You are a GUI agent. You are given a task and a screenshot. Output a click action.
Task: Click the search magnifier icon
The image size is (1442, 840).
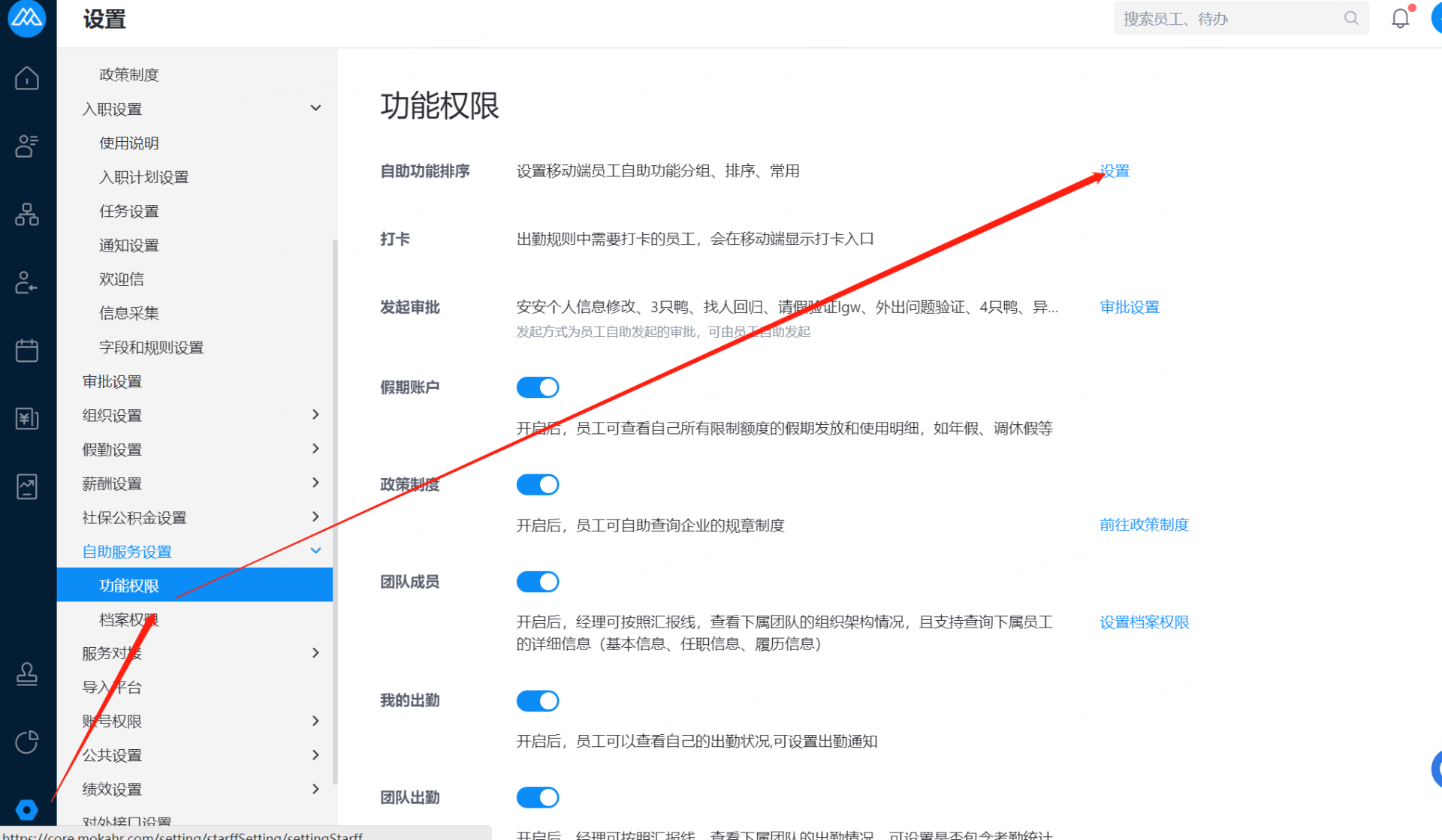[1351, 18]
